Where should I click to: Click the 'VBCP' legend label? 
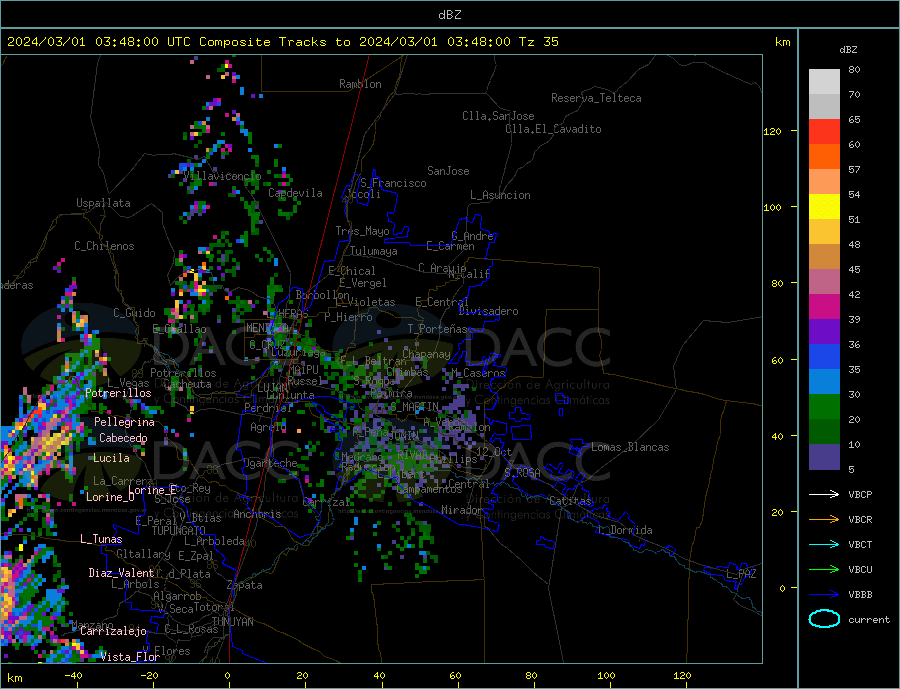tap(860, 494)
